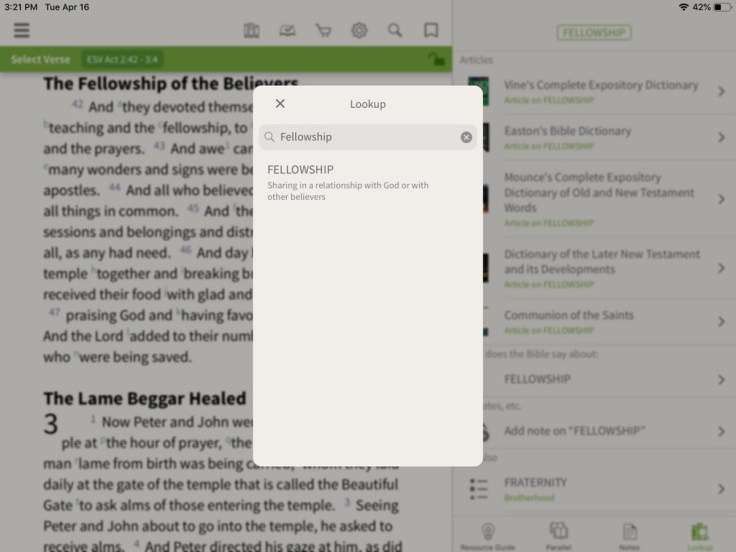Switch to the Parallel tab
Image resolution: width=736 pixels, height=552 pixels.
pyautogui.click(x=559, y=534)
